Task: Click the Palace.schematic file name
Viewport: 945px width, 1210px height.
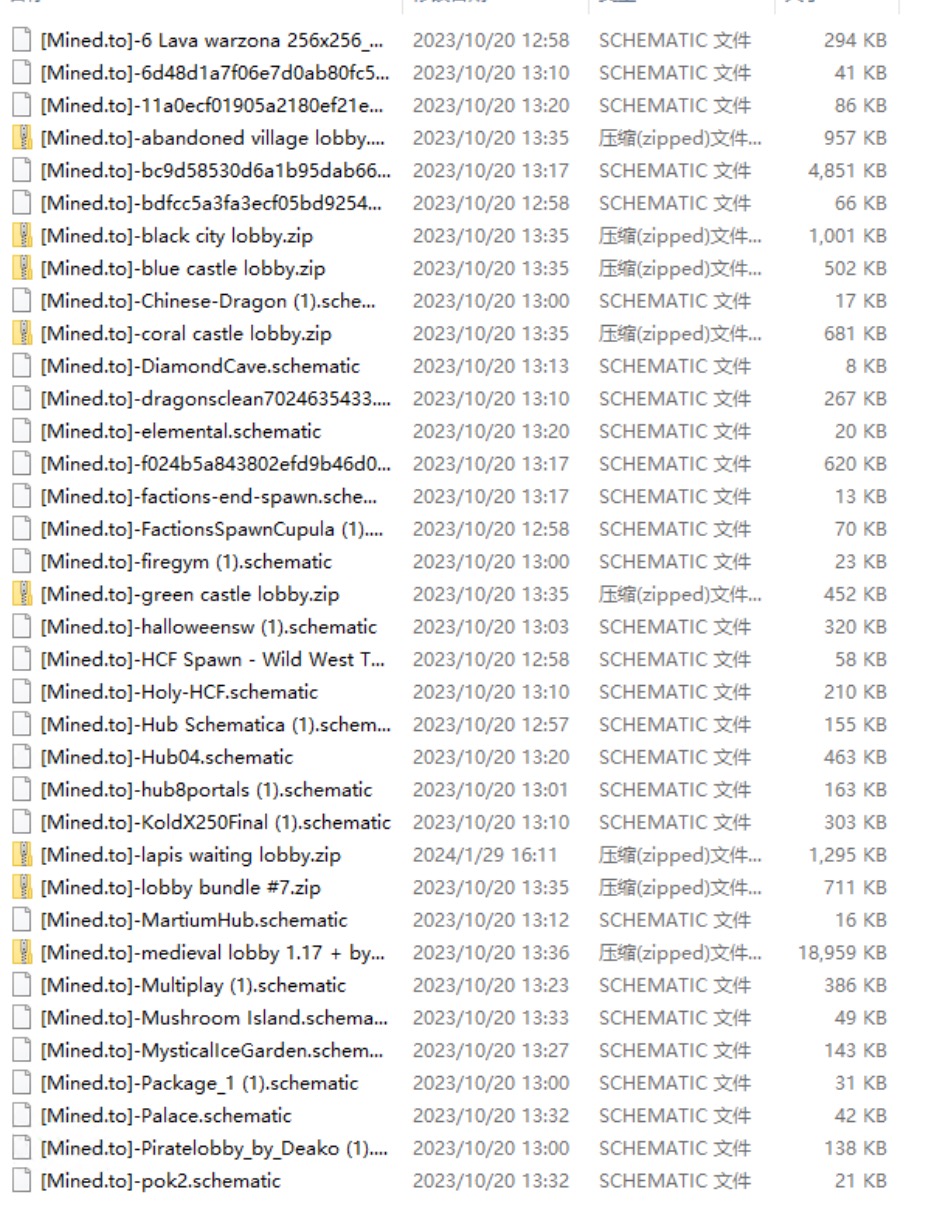Action: point(166,1116)
